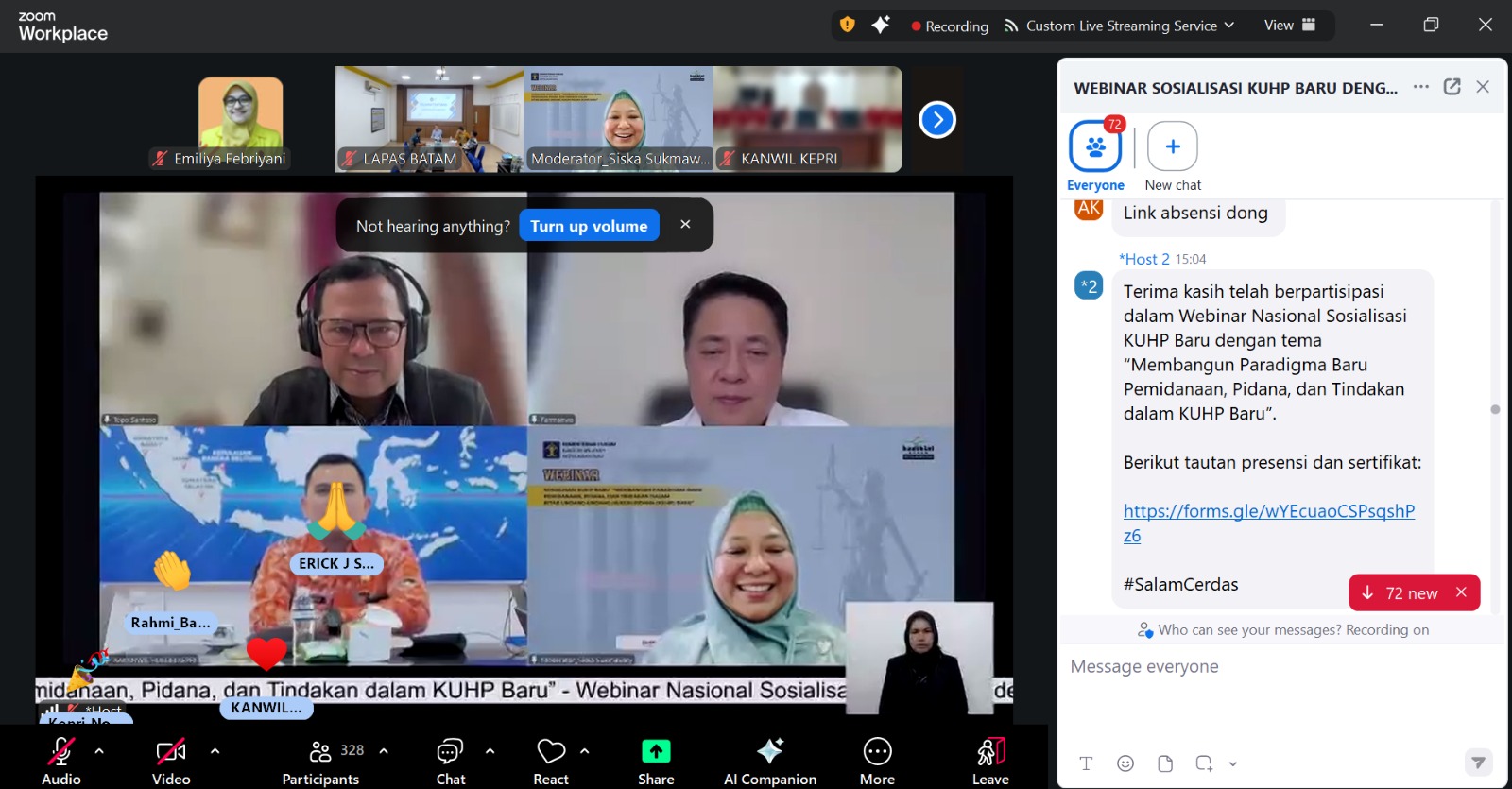The image size is (1512, 789).
Task: Open the Participants panel
Action: tap(320, 761)
